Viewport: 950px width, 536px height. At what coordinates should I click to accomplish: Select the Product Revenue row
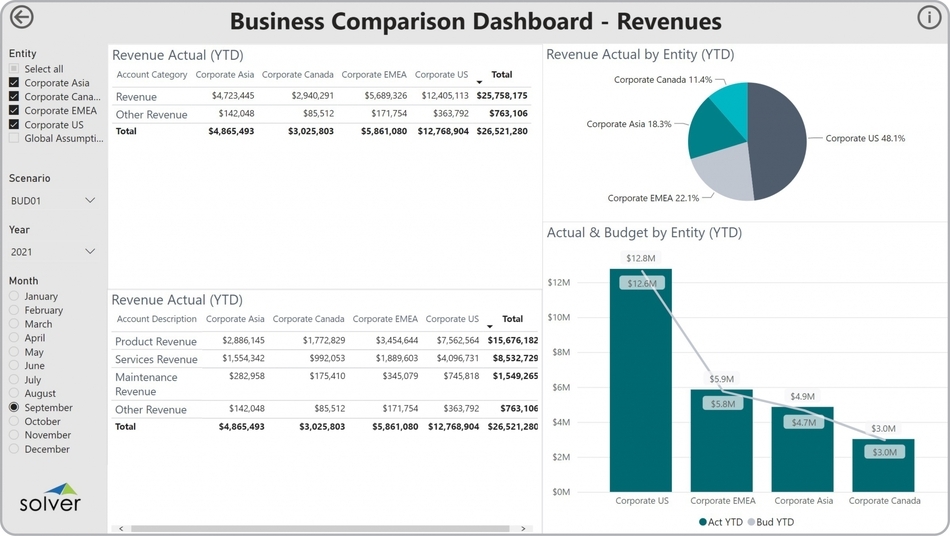[156, 342]
